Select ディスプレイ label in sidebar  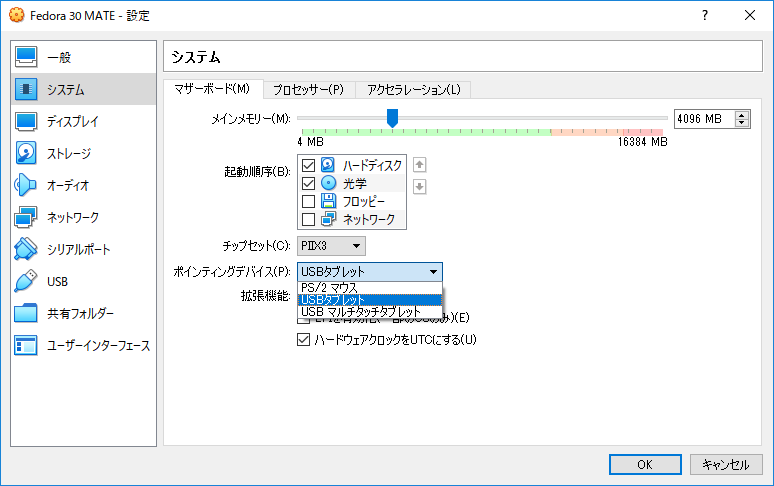73,121
